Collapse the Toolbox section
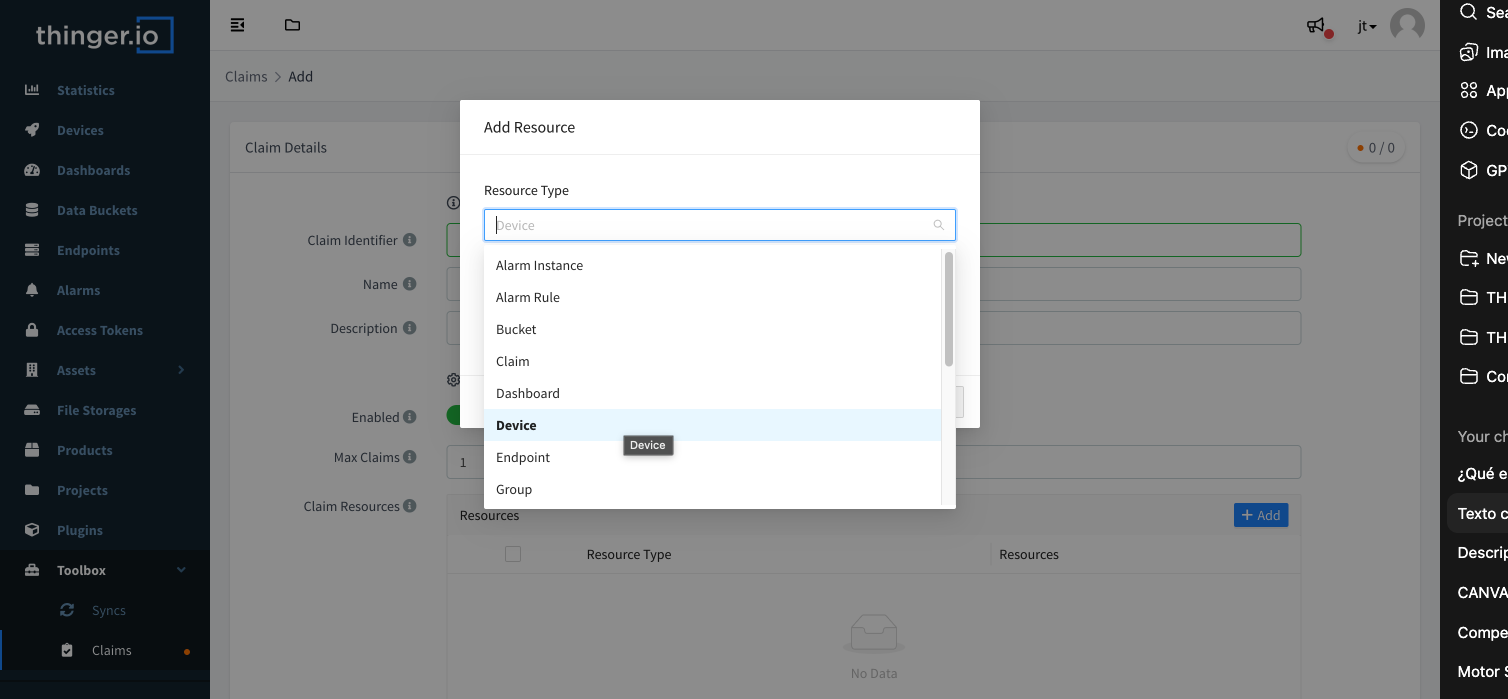This screenshot has height=699, width=1508. tap(181, 570)
